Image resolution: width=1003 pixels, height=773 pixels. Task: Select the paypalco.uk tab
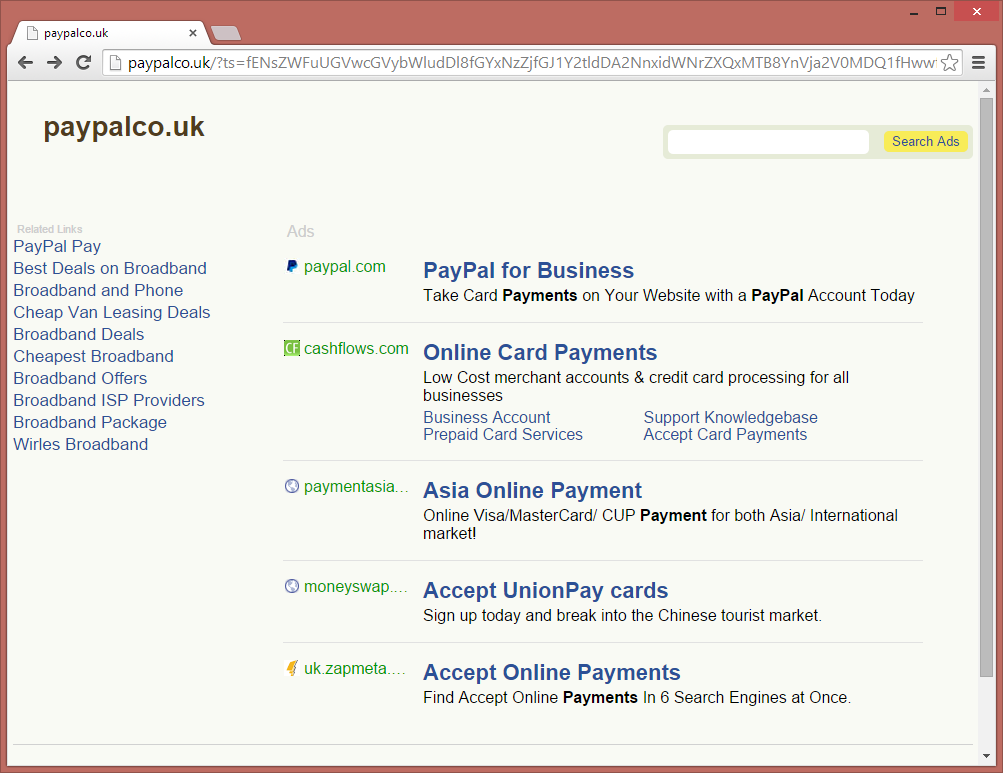coord(109,33)
